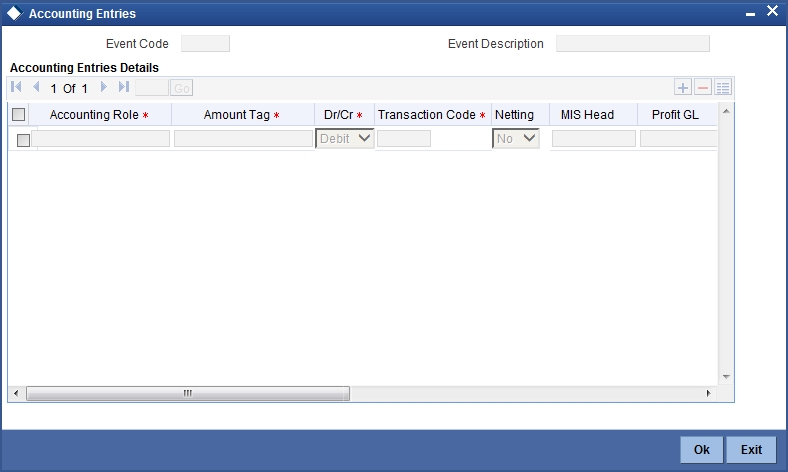
Task: Click the Transaction Code field in row
Action: point(404,139)
